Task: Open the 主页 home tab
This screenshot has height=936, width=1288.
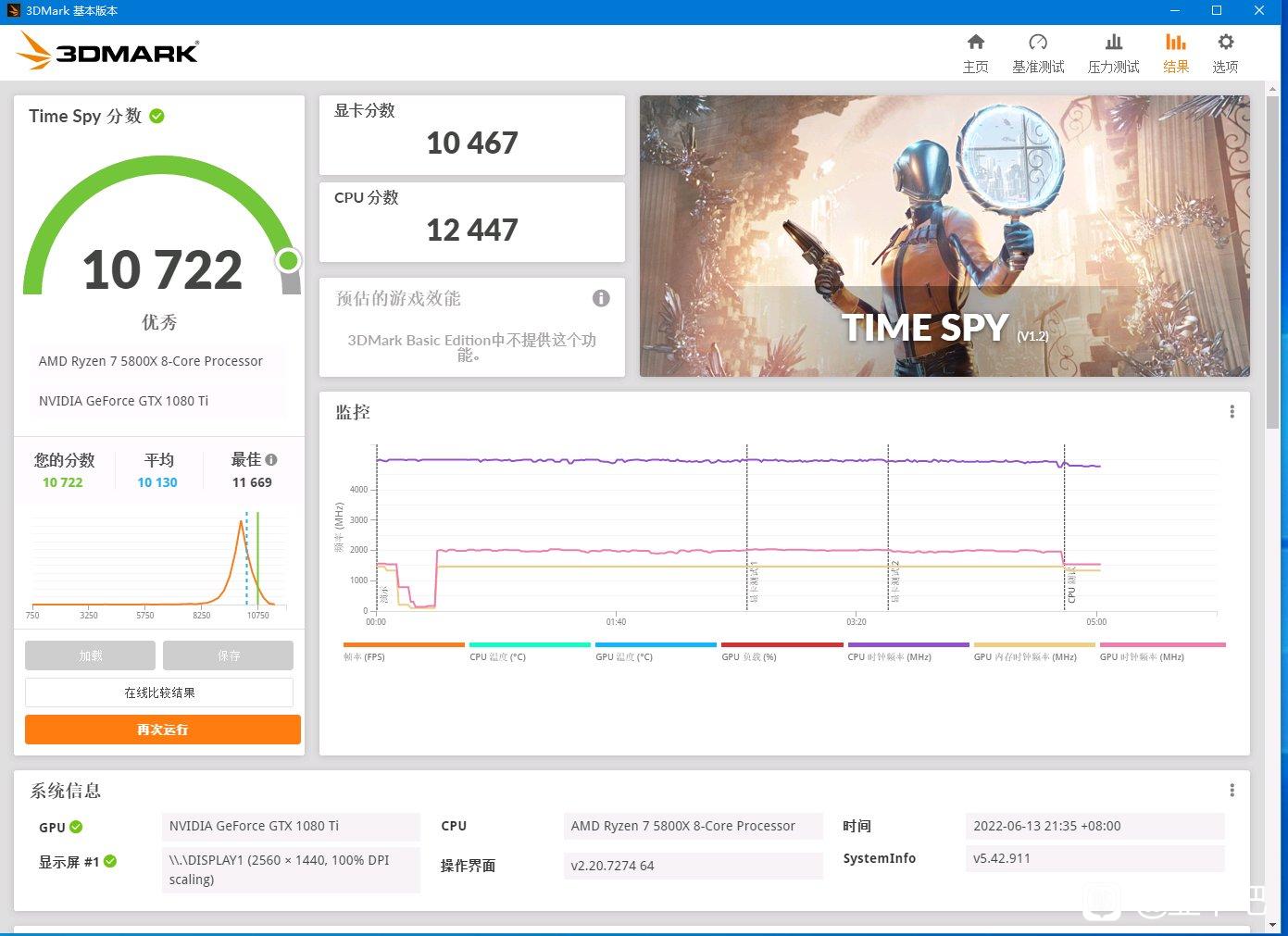Action: pyautogui.click(x=975, y=54)
